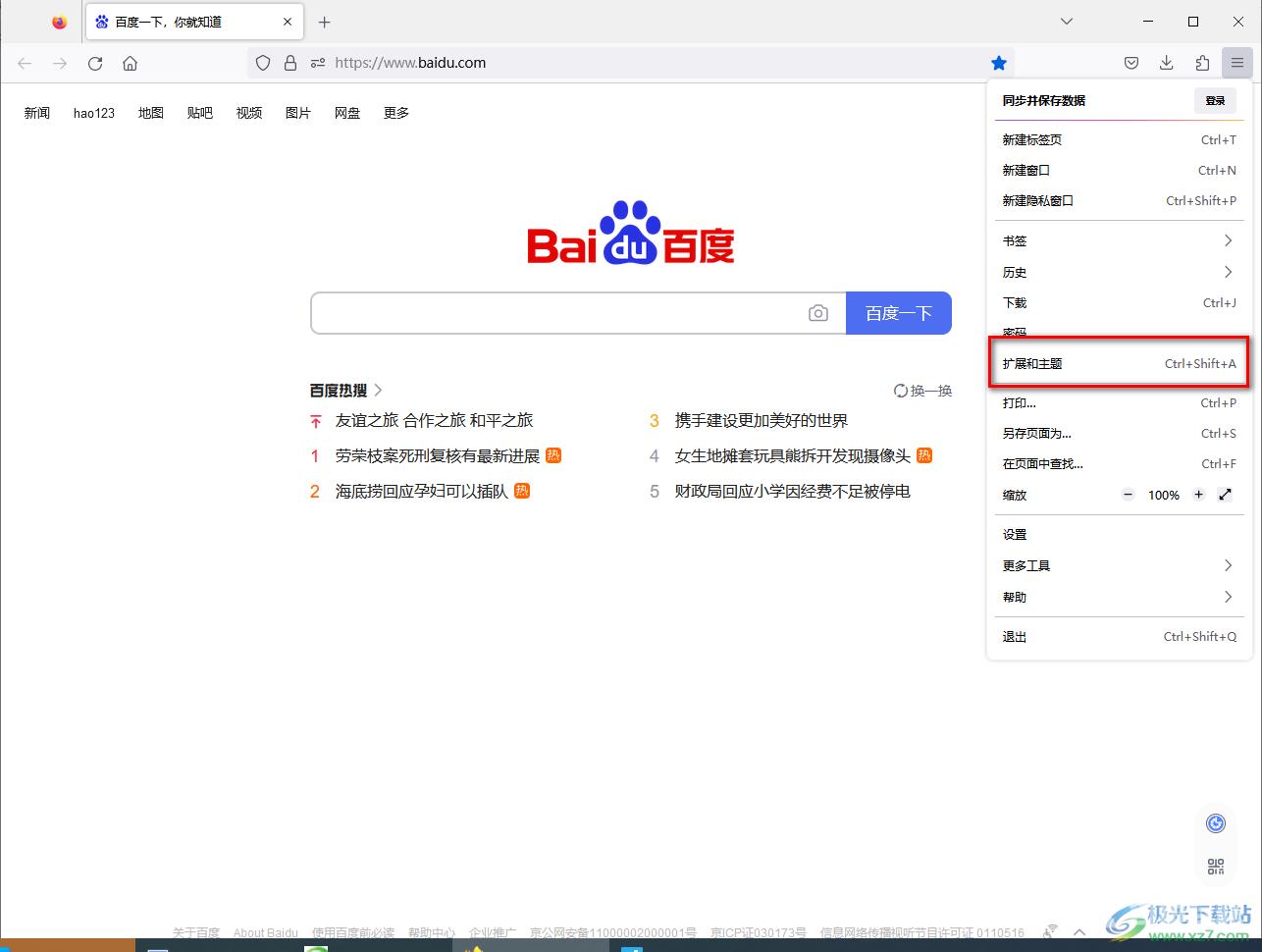Choose 打印... from the menu
Screen dimensions: 1262x952
1119,402
